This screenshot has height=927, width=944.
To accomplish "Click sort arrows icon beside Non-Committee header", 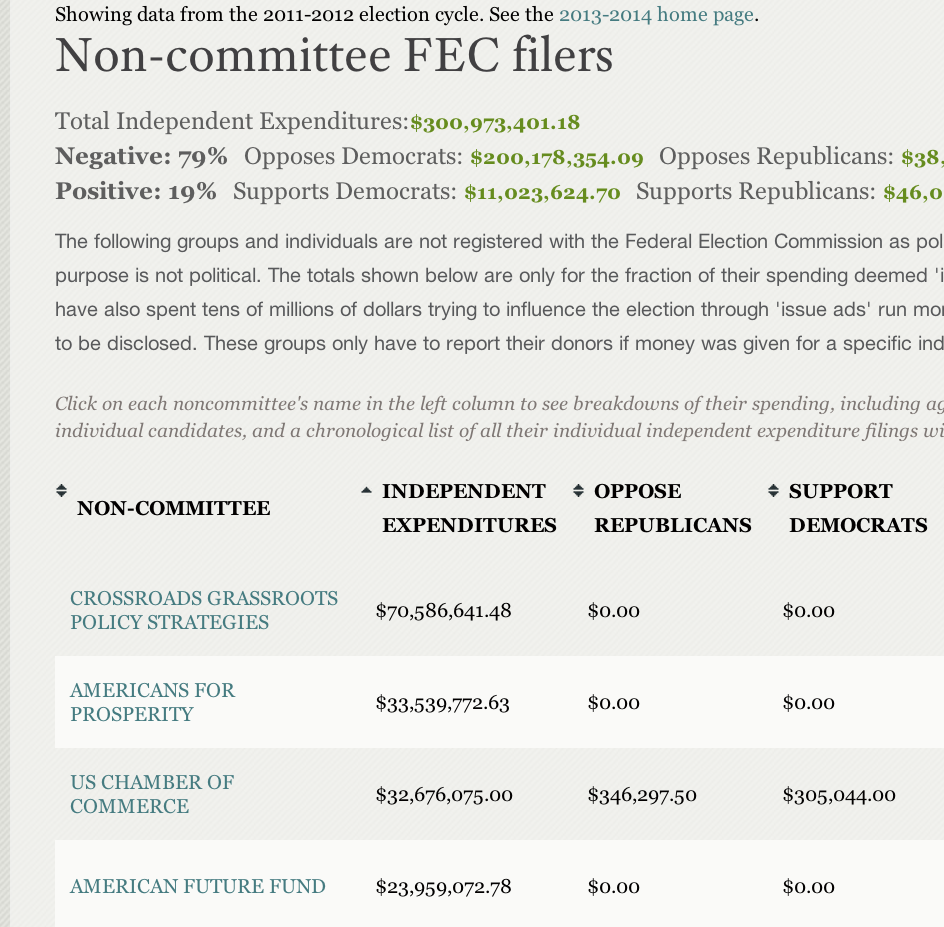I will (x=61, y=491).
